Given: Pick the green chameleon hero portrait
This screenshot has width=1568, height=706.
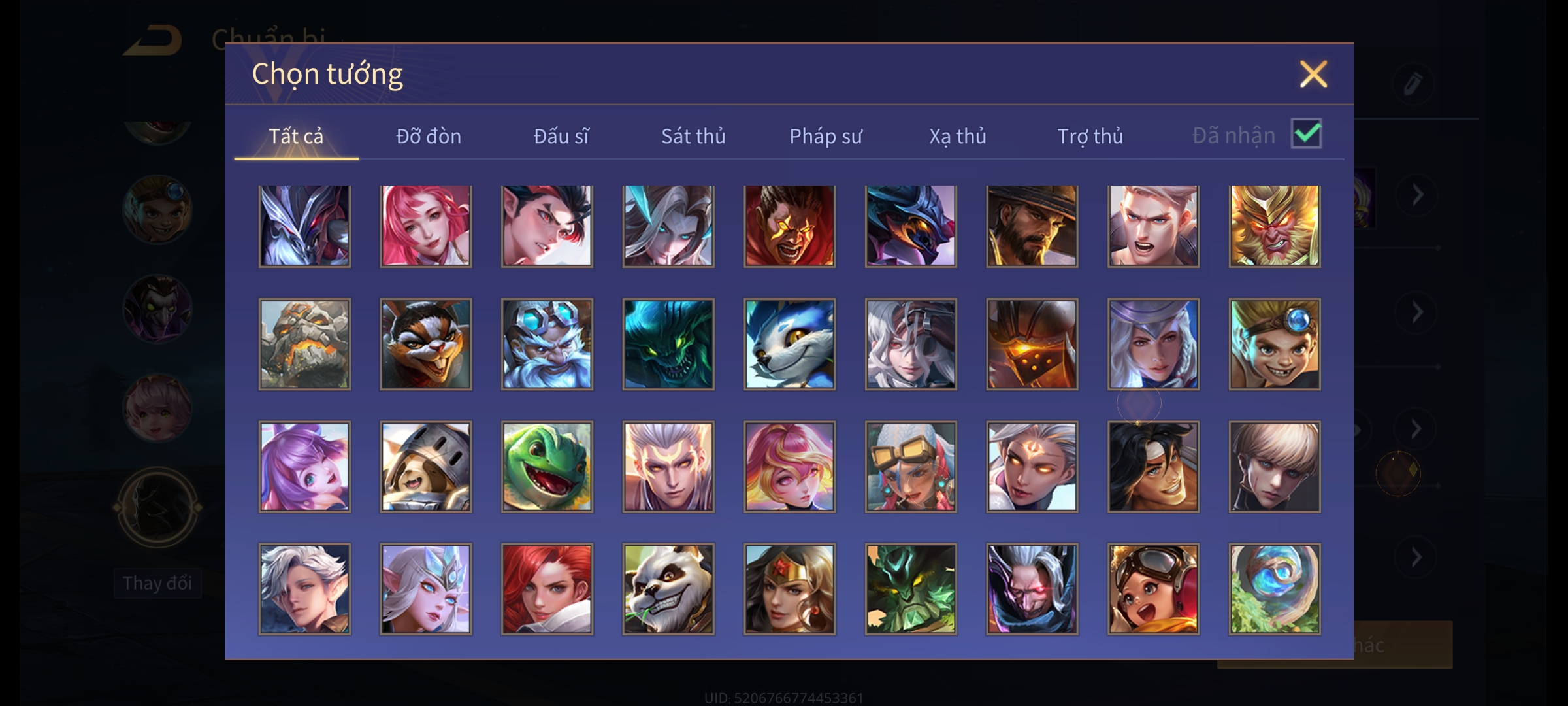Looking at the screenshot, I should [547, 467].
